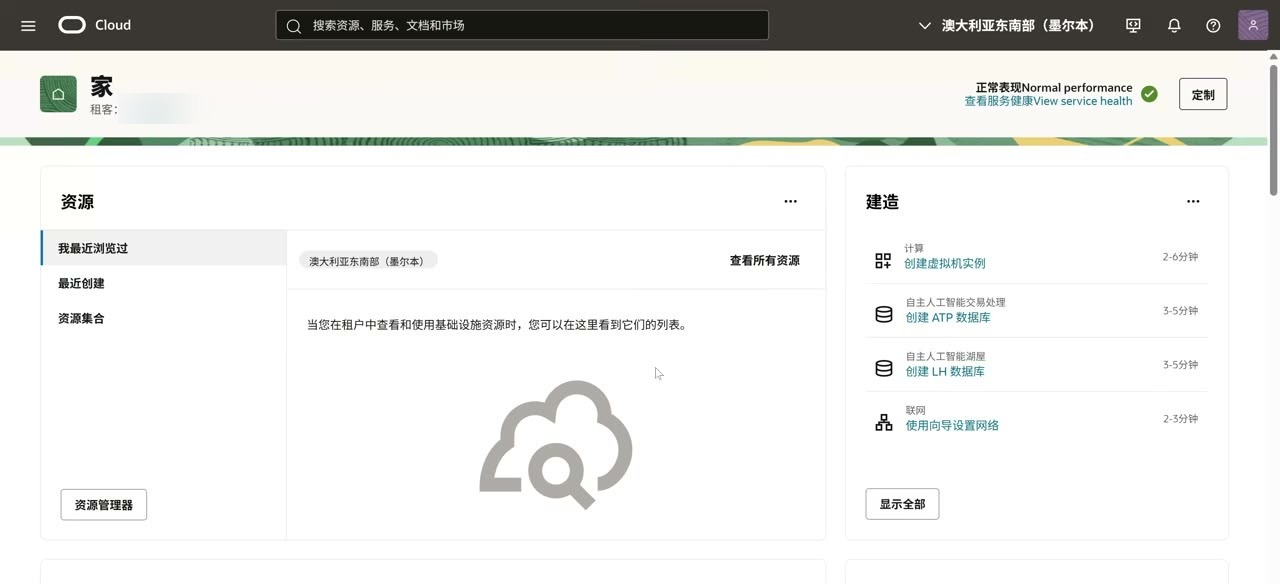Expand the region selector 澳大利亚东南部（墨尔本）
Viewport: 1280px width, 584px height.
(x=1007, y=25)
